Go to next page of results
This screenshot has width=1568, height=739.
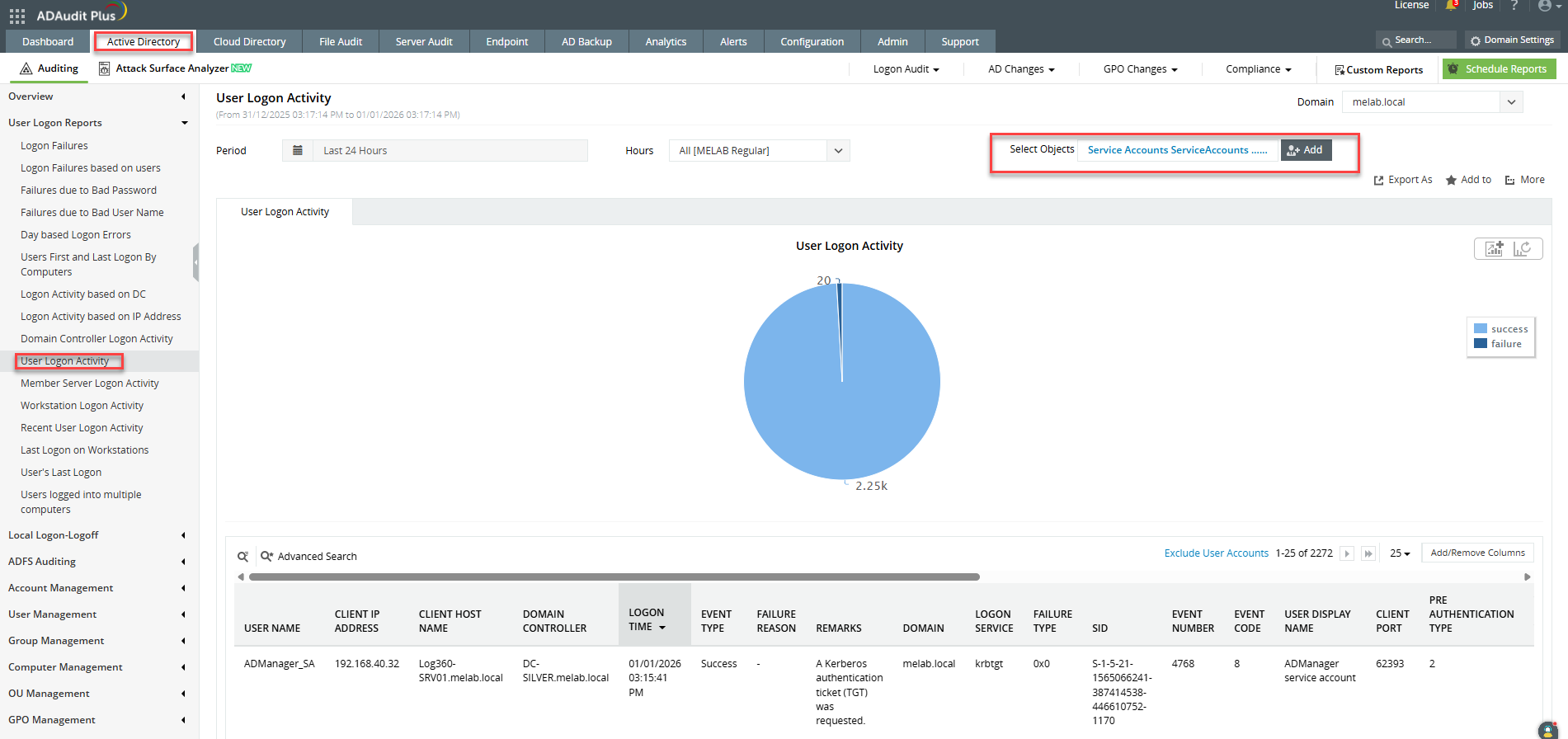coord(1347,553)
